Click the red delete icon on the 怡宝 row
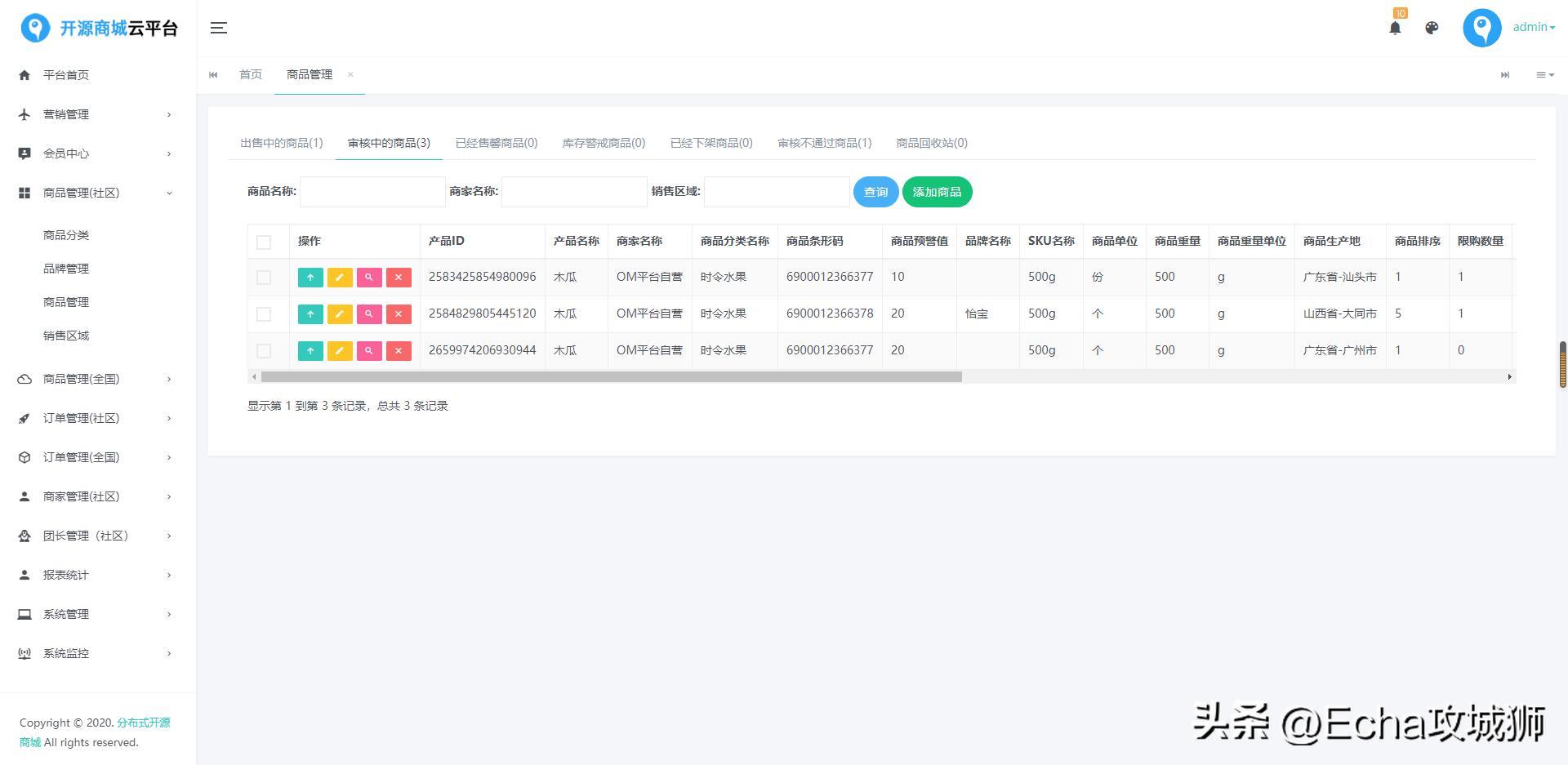Viewport: 1568px width, 765px height. 399,314
